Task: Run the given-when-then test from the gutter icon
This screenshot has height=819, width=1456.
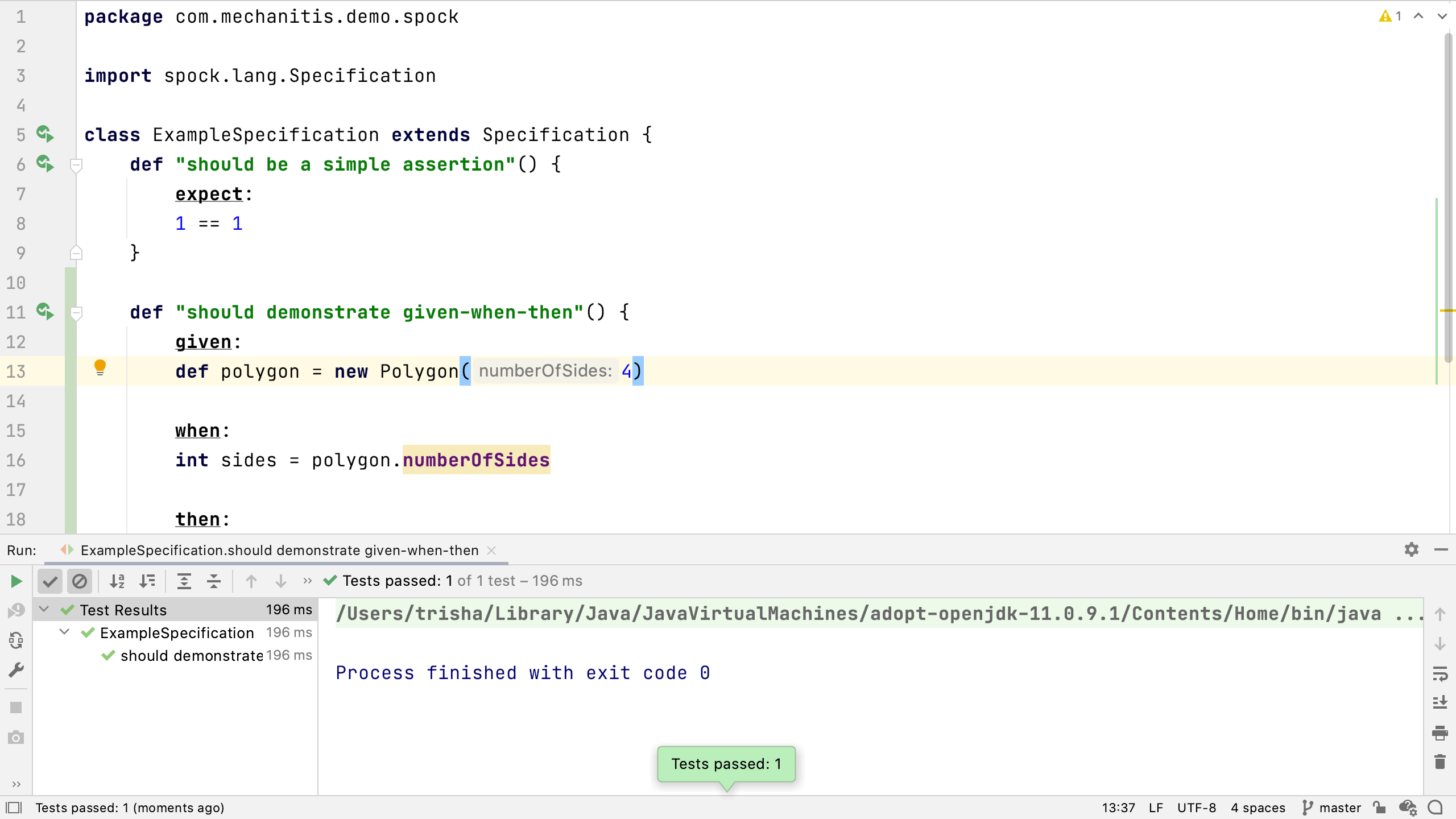Action: tap(45, 312)
